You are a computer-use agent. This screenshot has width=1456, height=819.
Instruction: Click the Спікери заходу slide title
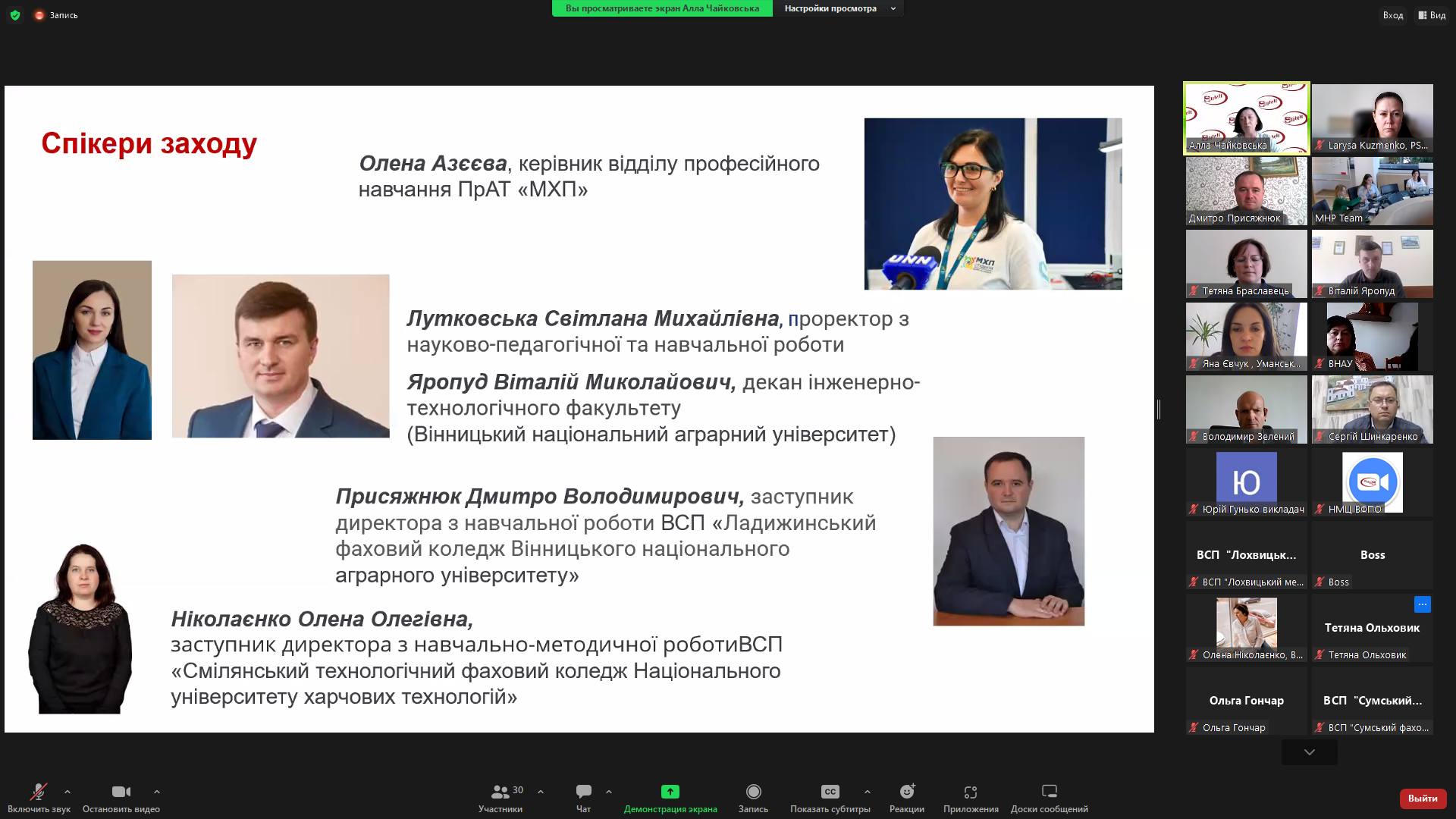149,143
